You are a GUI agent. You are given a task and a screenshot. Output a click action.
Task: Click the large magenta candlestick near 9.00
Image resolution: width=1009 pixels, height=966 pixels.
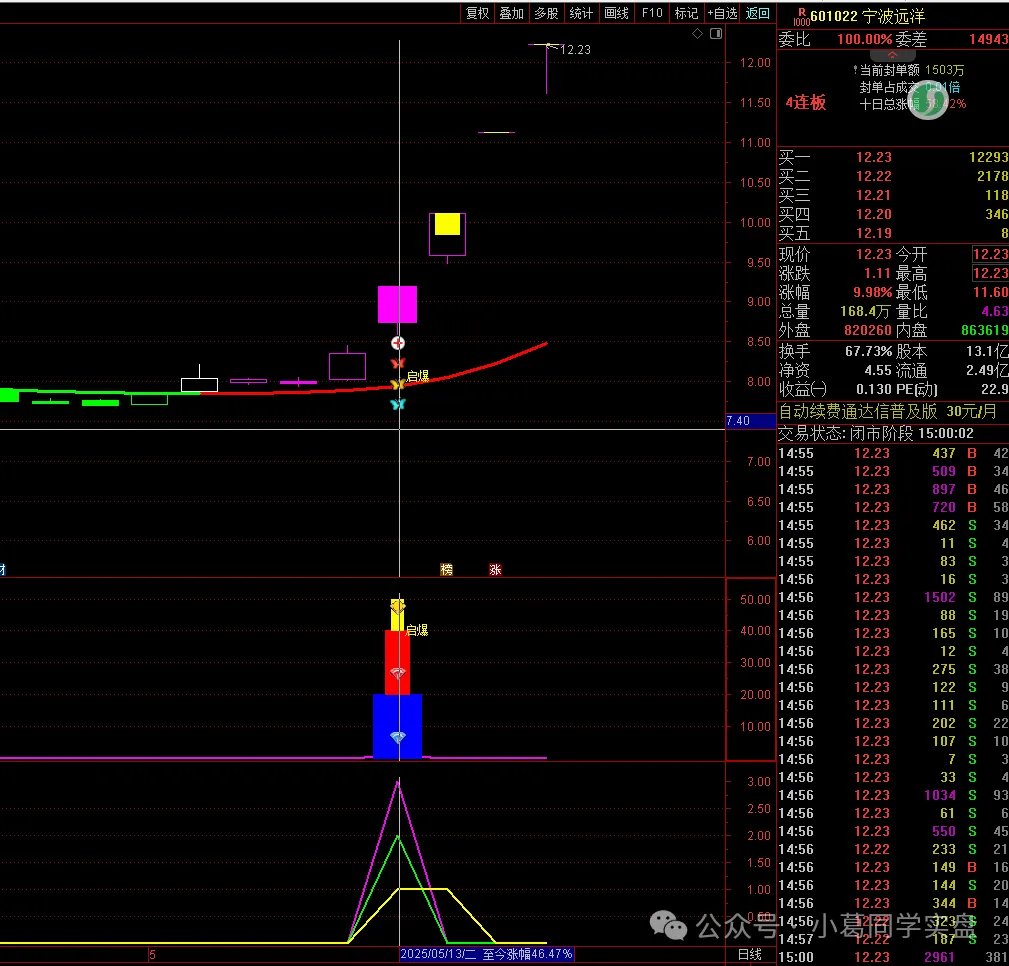point(397,304)
